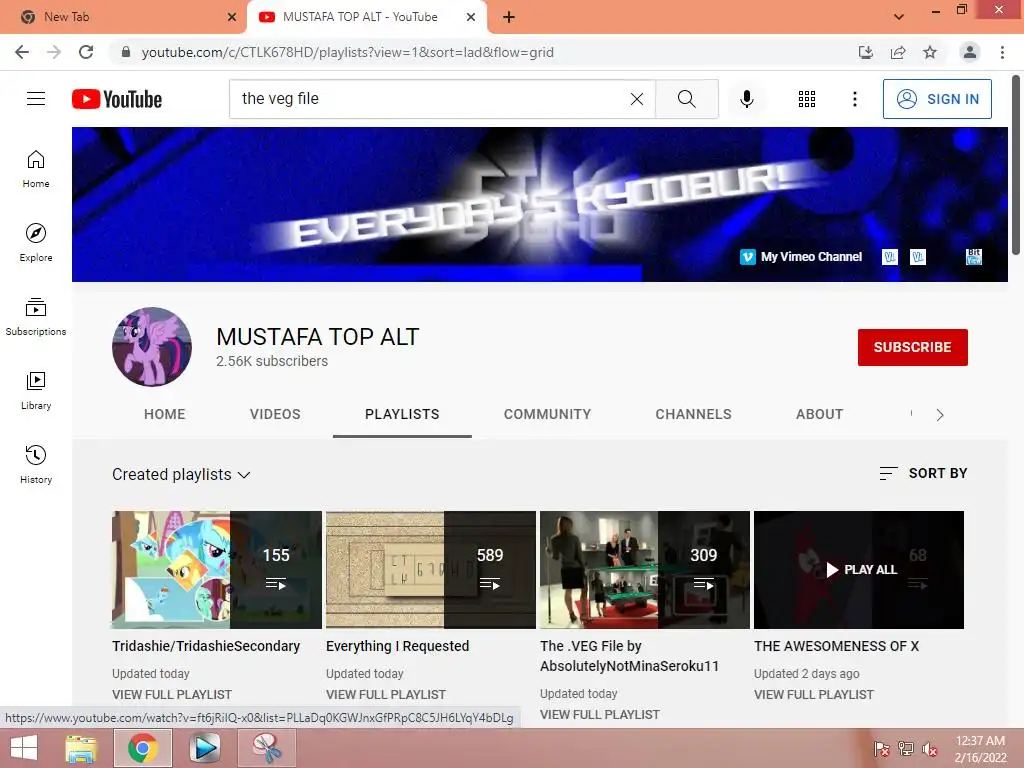Open Chrome profile avatar
The image size is (1024, 768).
pyautogui.click(x=970, y=52)
